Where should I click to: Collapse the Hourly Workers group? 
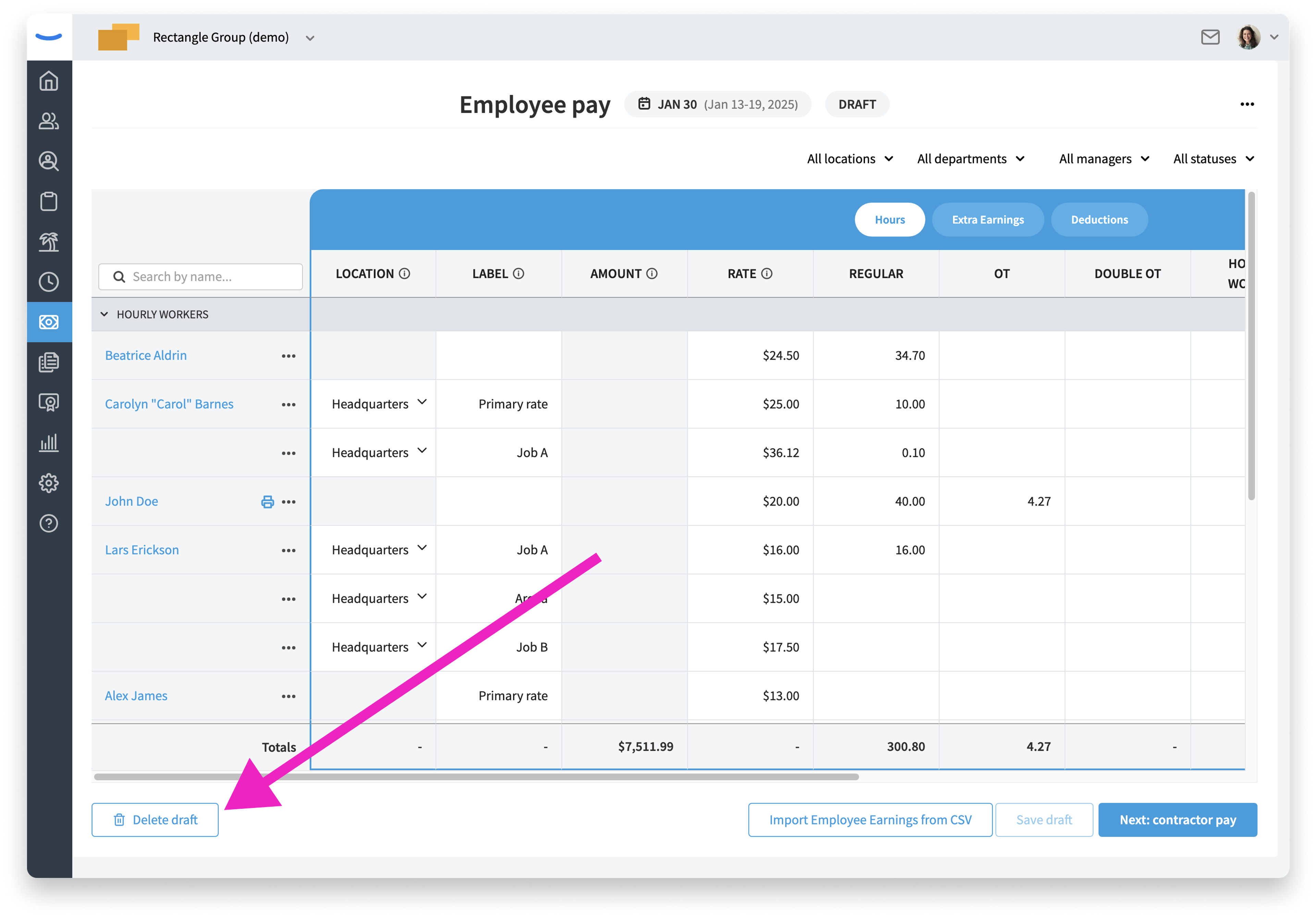coord(104,314)
